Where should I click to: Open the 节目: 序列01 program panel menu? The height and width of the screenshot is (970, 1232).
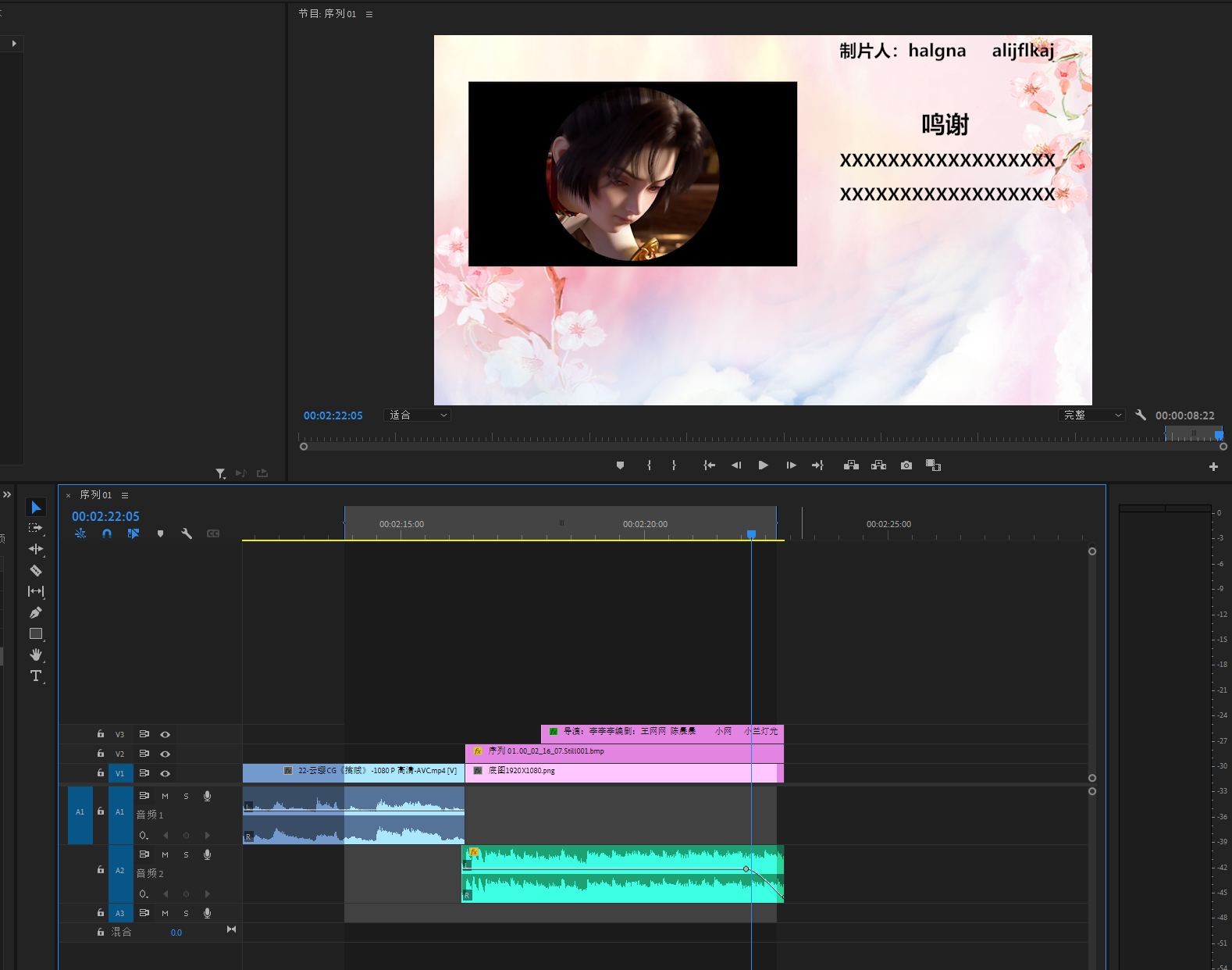(x=369, y=14)
